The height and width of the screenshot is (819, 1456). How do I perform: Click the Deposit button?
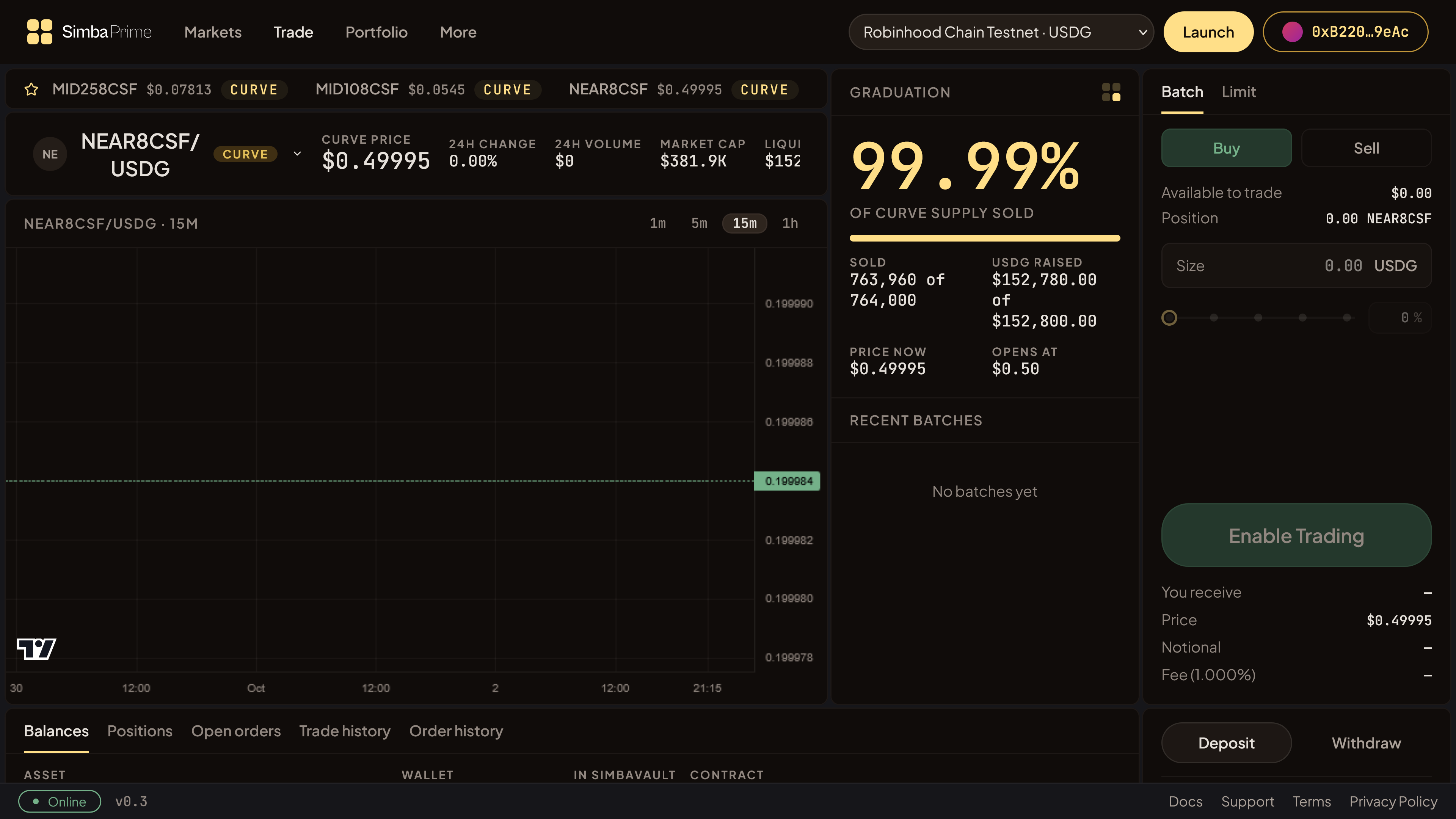[x=1226, y=743]
